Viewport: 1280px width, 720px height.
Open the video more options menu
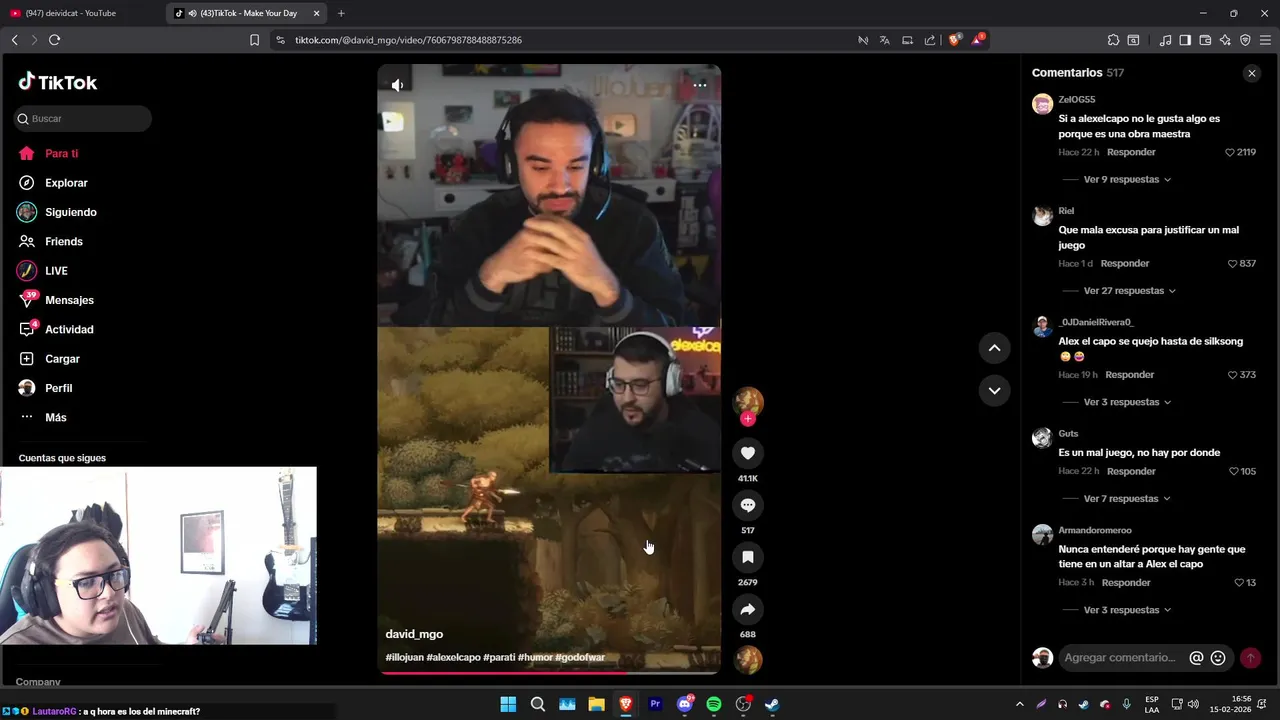click(x=700, y=85)
